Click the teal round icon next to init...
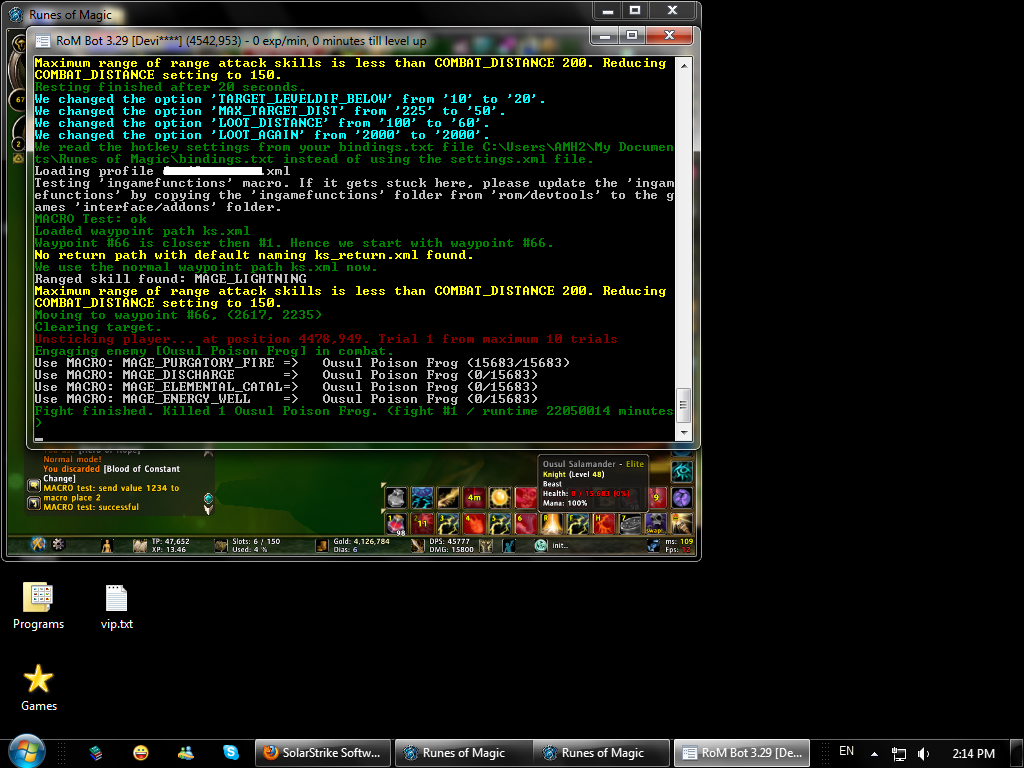 (x=541, y=545)
